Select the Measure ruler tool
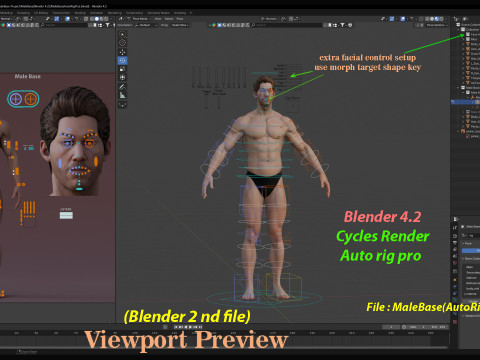480x360 pixels. click(x=123, y=95)
